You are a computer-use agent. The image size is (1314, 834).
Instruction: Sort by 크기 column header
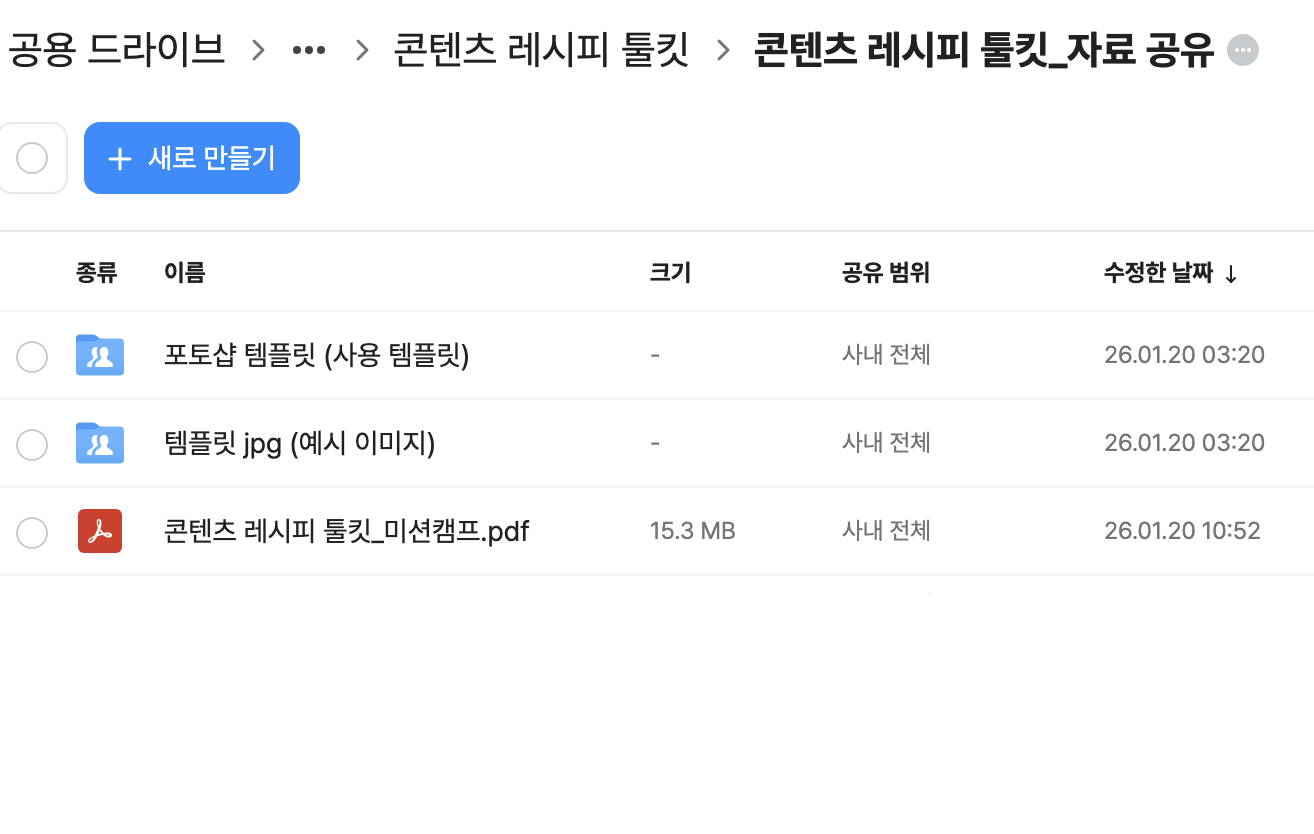tap(670, 273)
